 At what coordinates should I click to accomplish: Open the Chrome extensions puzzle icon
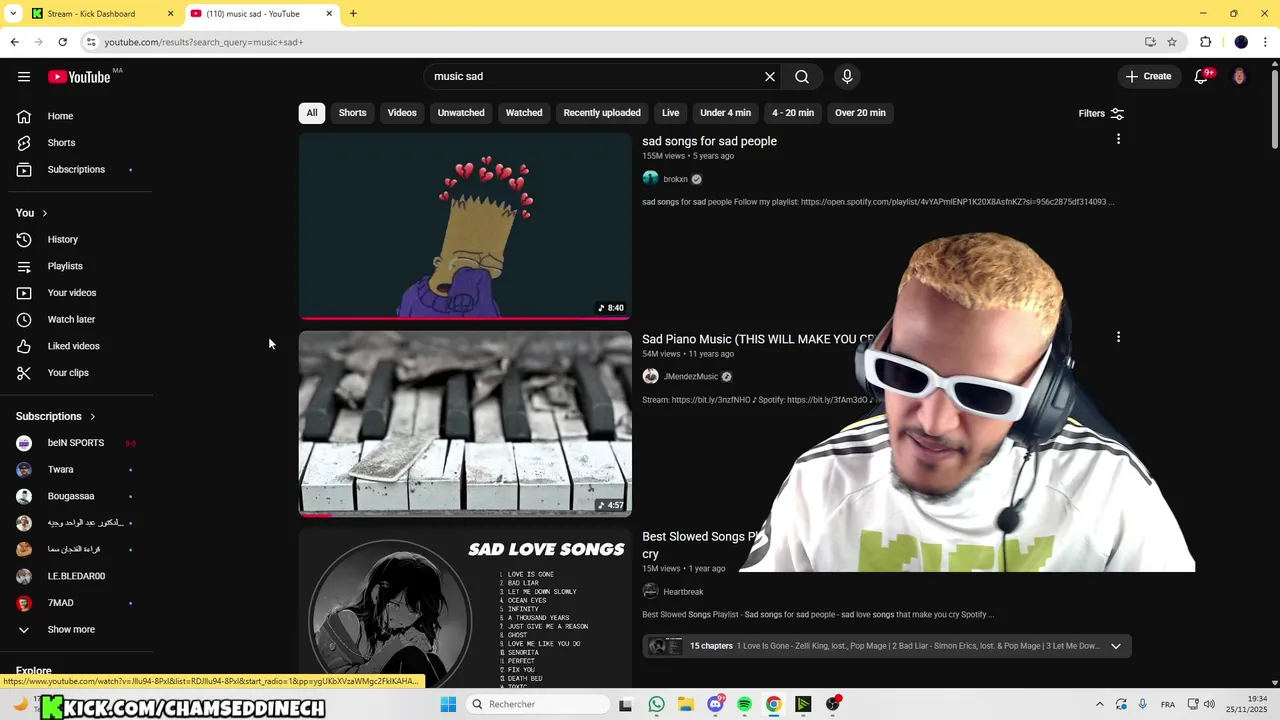(1205, 42)
